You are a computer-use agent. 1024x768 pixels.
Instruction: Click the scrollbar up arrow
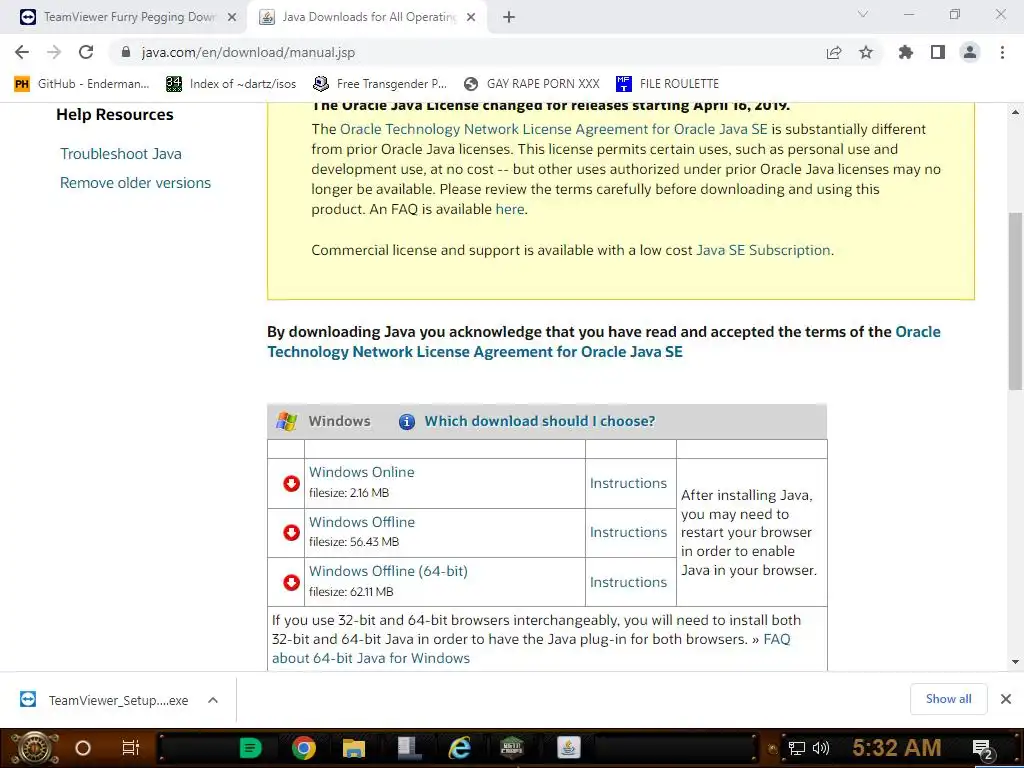pos(1016,112)
